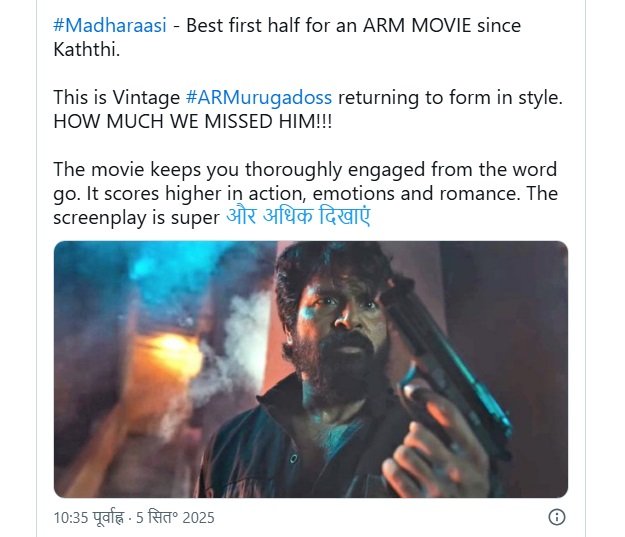Click the 'Best first half' tweet sentence
625x537 pixels.
[x=287, y=37]
